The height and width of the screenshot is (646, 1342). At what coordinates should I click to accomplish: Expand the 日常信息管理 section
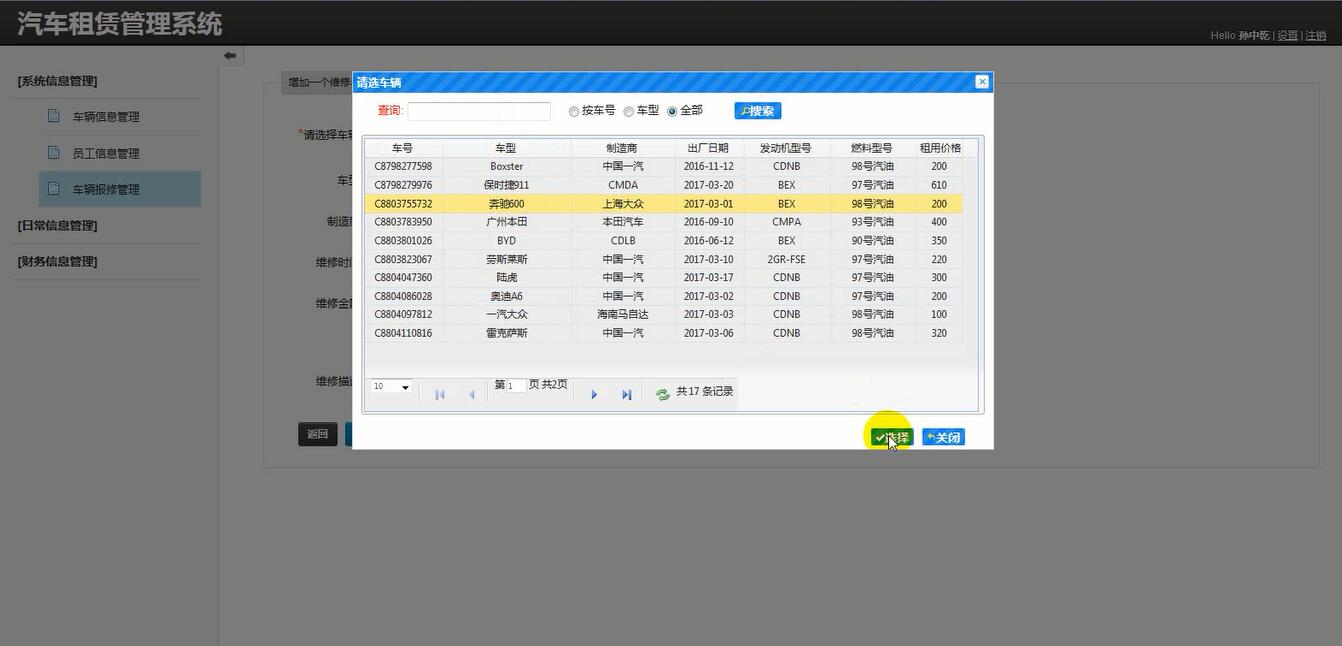(55, 225)
